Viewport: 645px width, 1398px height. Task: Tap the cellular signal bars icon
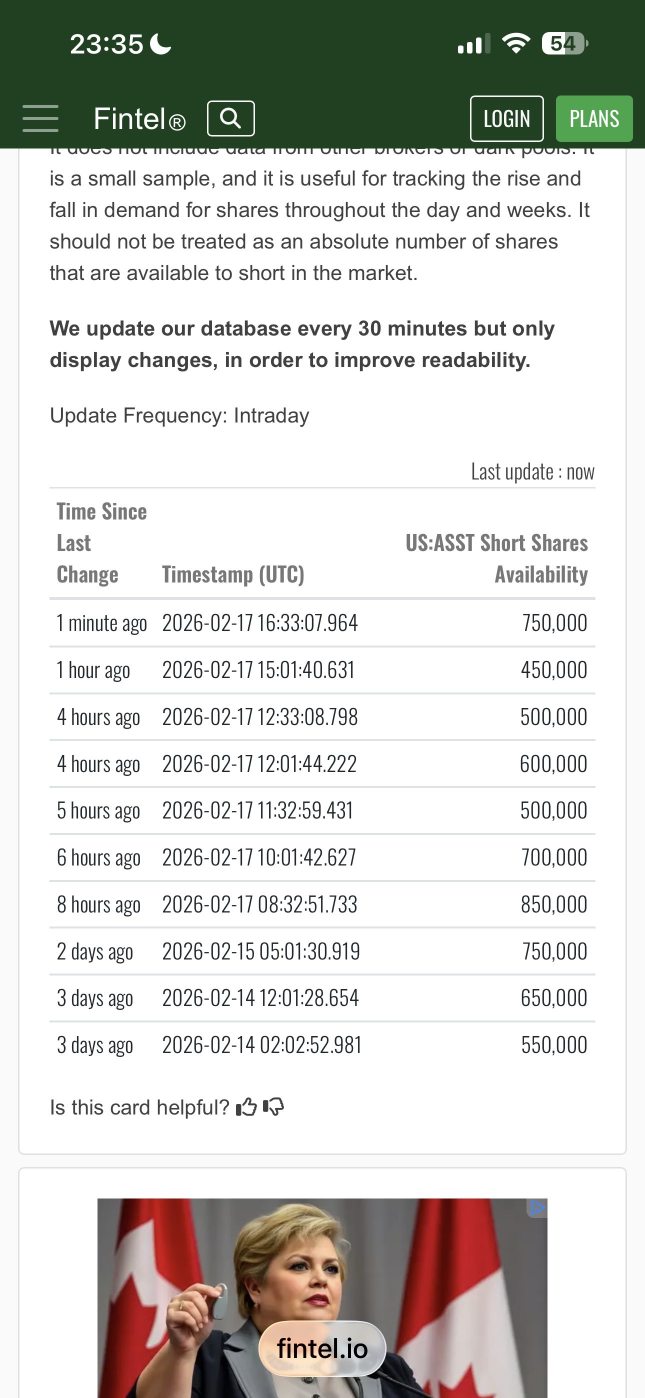[x=473, y=44]
